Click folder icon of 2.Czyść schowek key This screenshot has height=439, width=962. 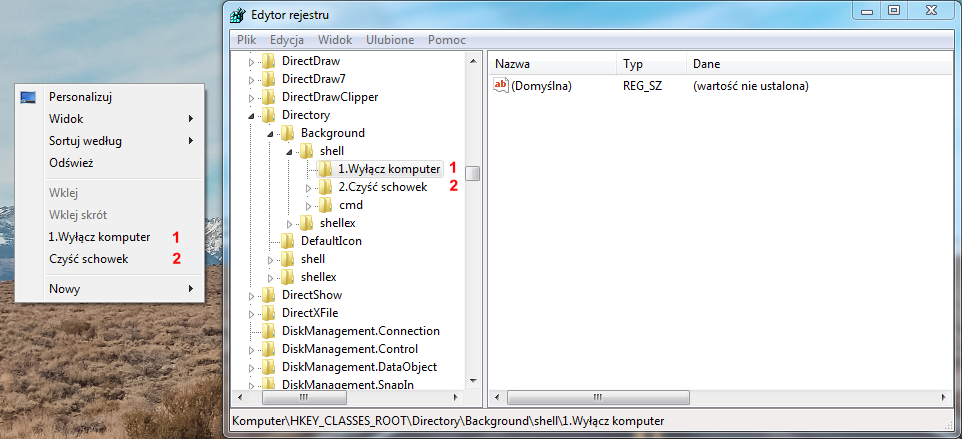coord(325,186)
